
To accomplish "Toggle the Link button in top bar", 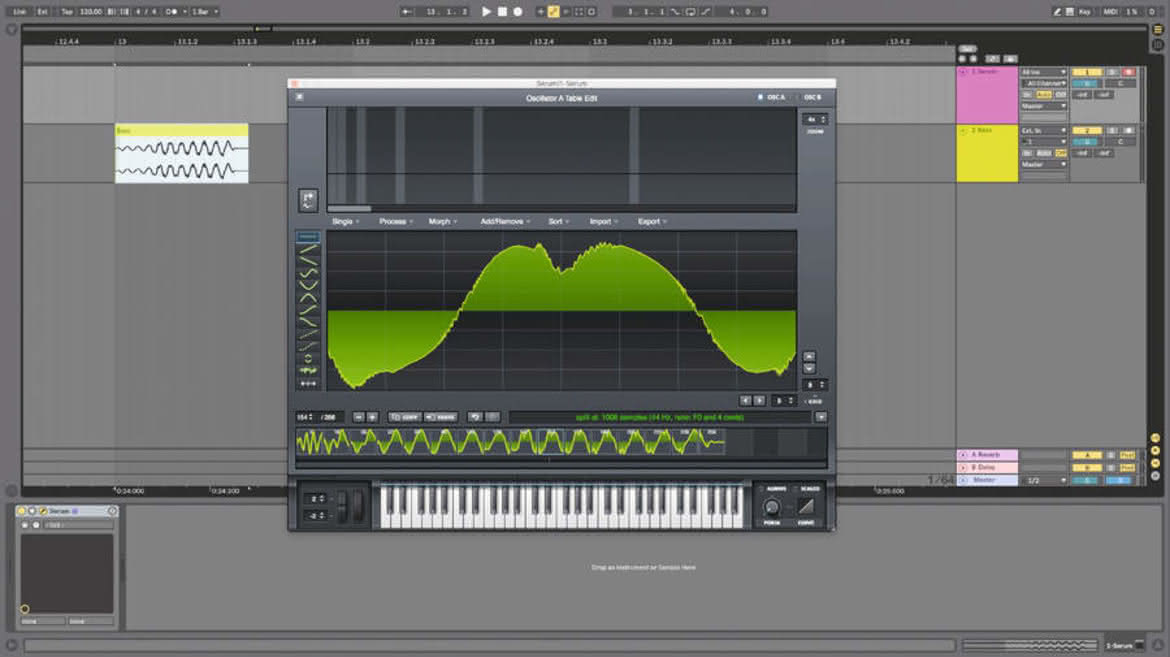I will [x=19, y=11].
